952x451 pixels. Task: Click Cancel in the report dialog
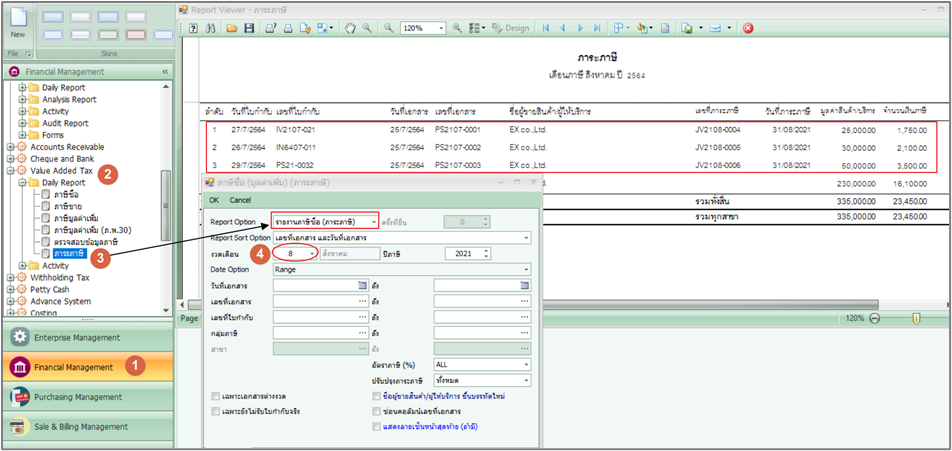[x=241, y=200]
